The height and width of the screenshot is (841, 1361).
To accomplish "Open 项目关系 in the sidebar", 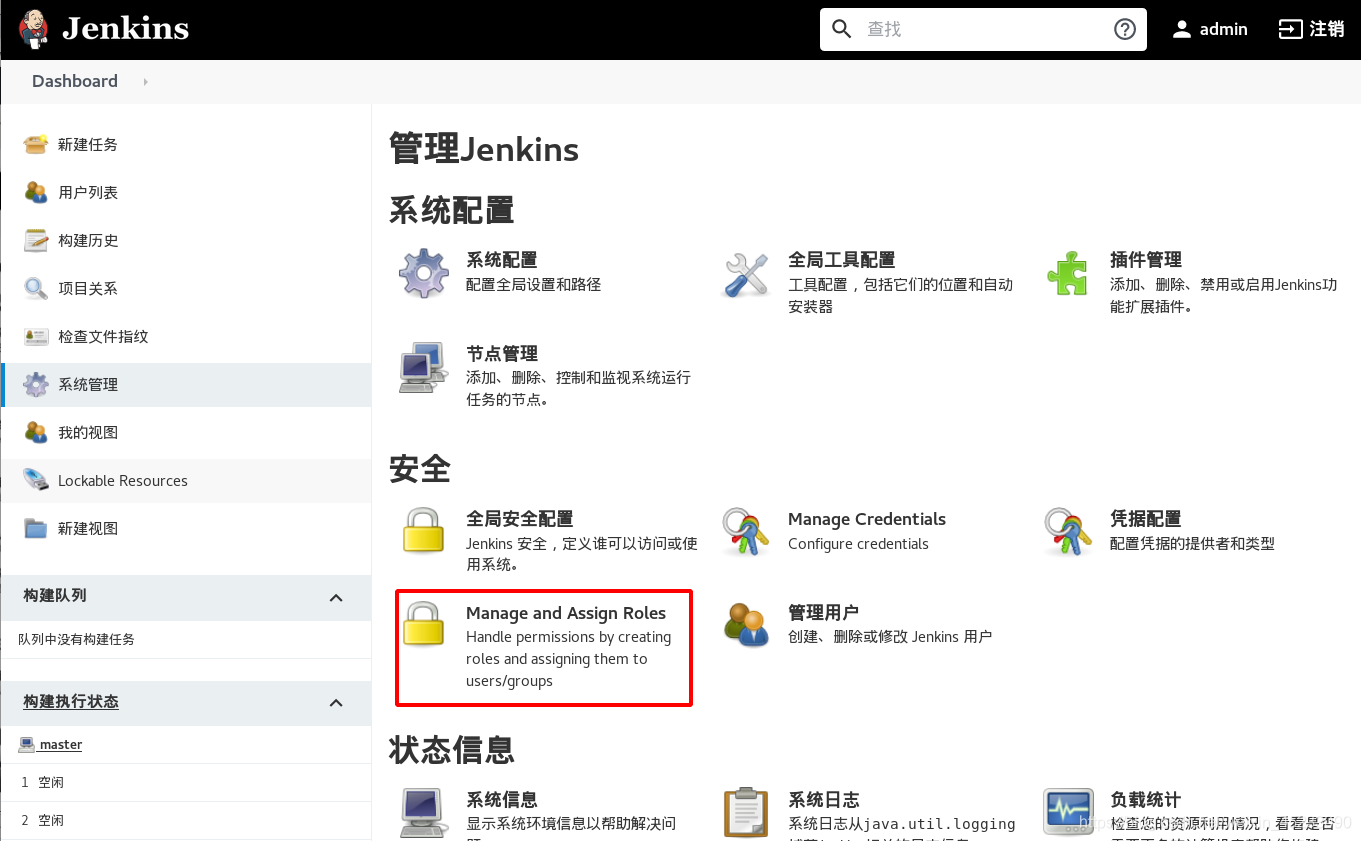I will coord(88,288).
